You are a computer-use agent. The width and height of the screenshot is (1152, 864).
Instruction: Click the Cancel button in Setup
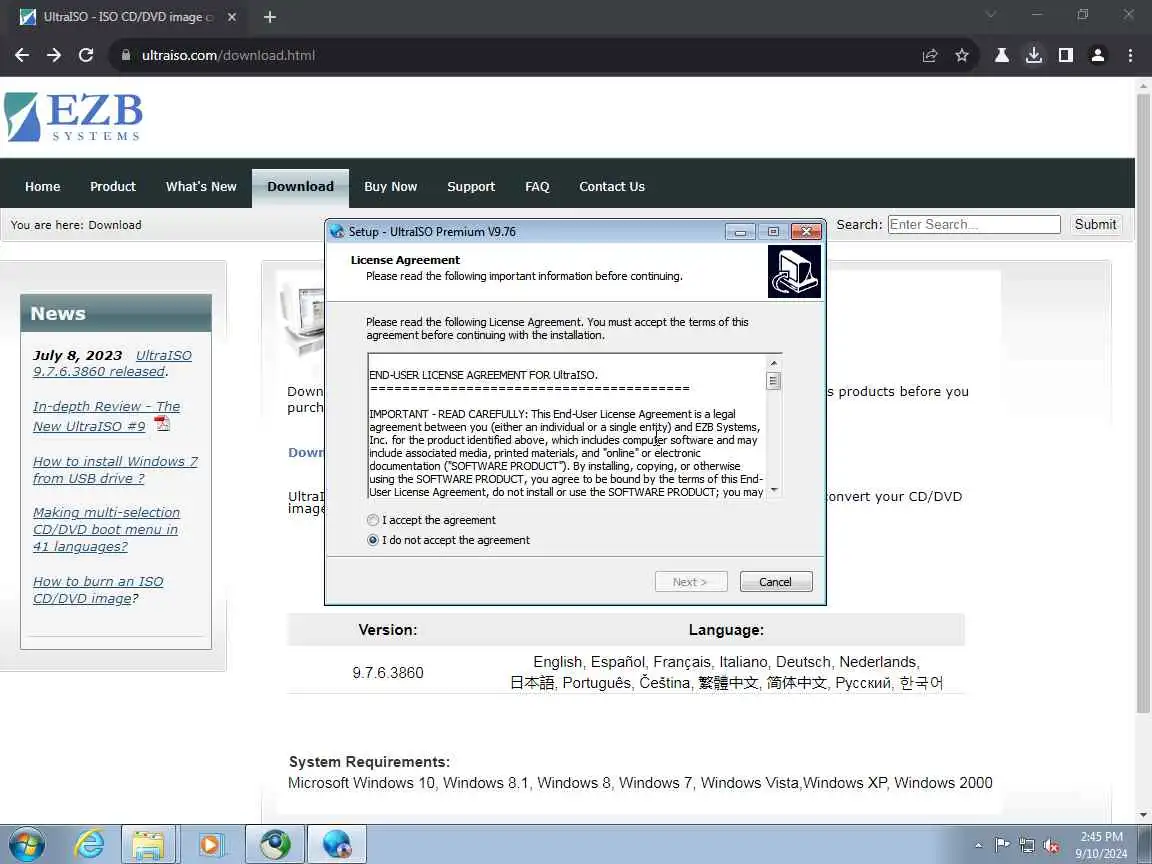click(776, 582)
